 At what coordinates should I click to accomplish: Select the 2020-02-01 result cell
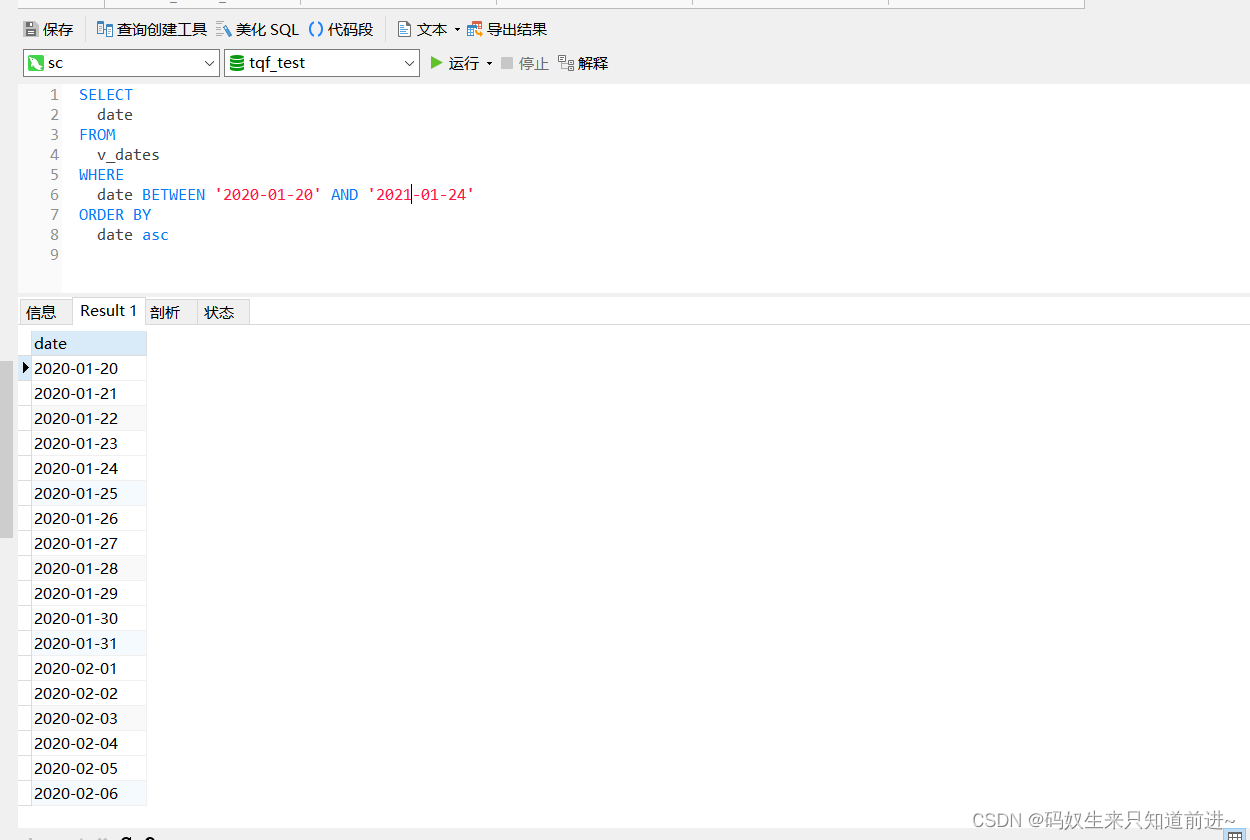click(x=89, y=668)
